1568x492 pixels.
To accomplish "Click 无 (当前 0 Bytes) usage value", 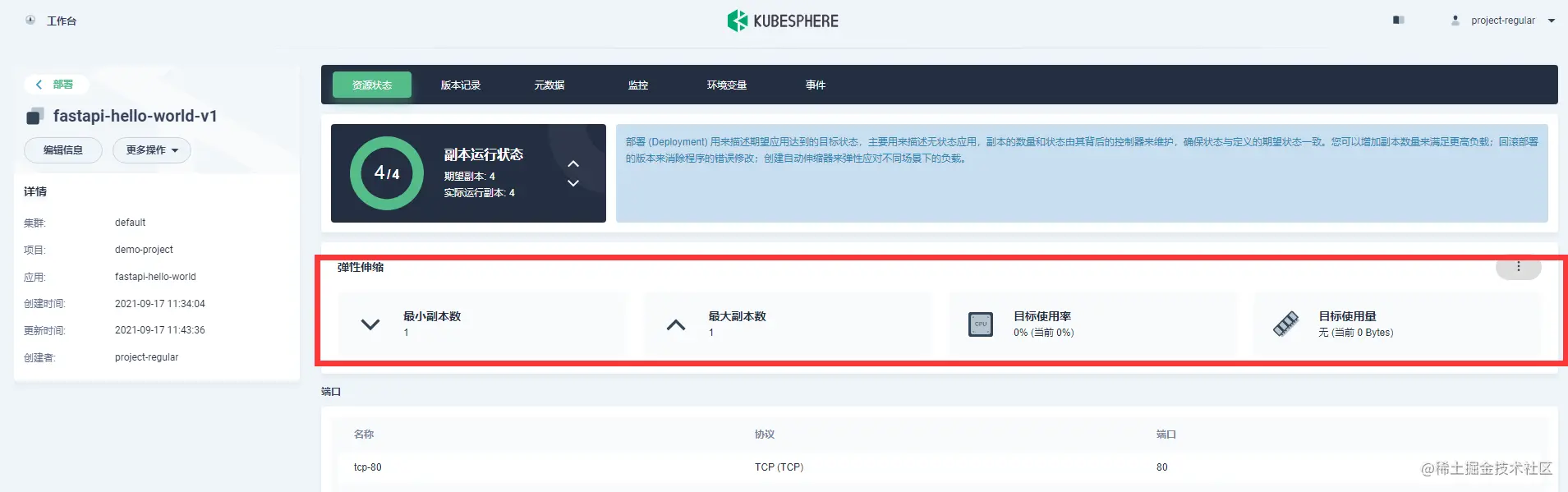I will point(1356,333).
